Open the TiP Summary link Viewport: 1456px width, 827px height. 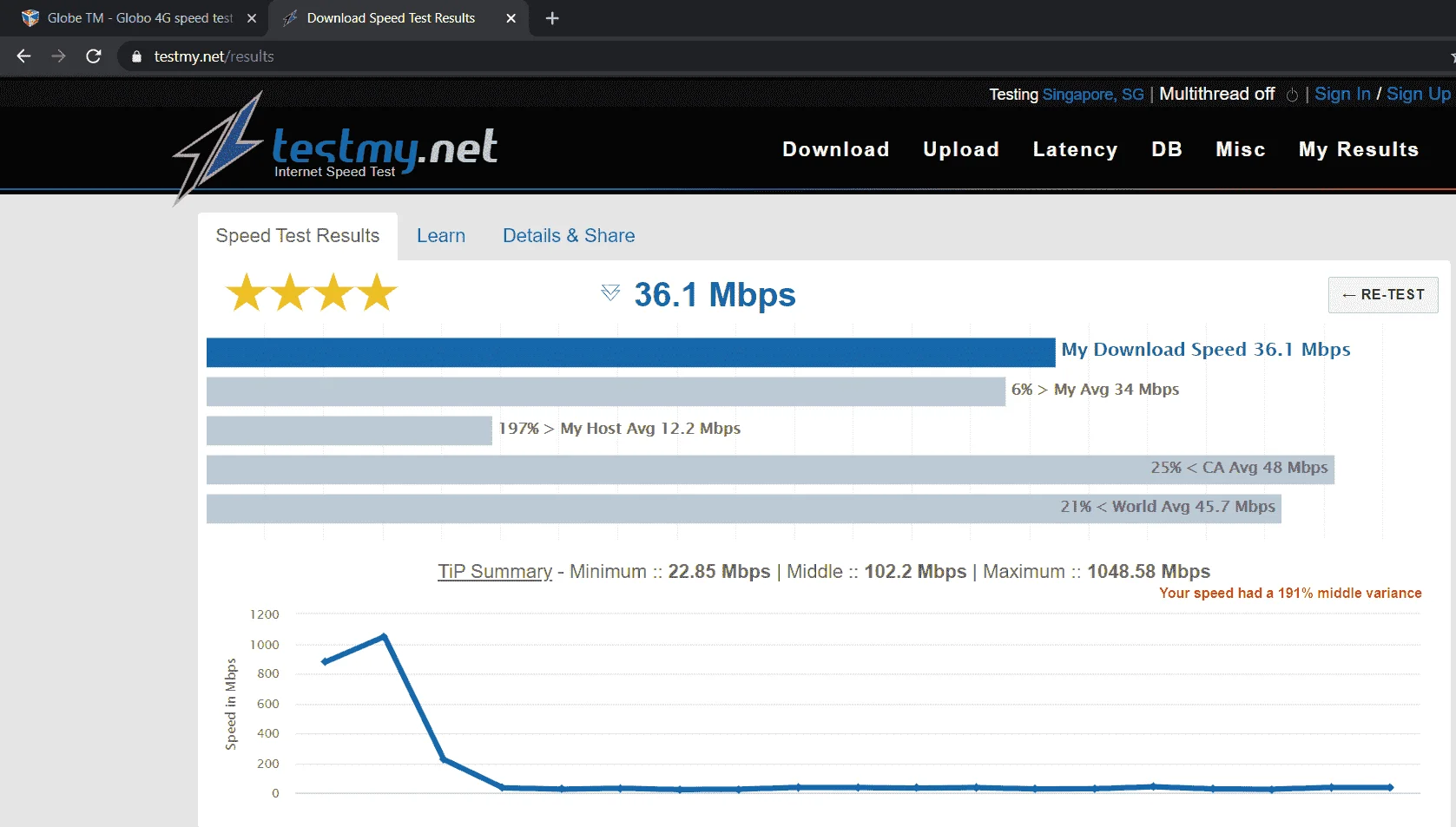pyautogui.click(x=495, y=572)
